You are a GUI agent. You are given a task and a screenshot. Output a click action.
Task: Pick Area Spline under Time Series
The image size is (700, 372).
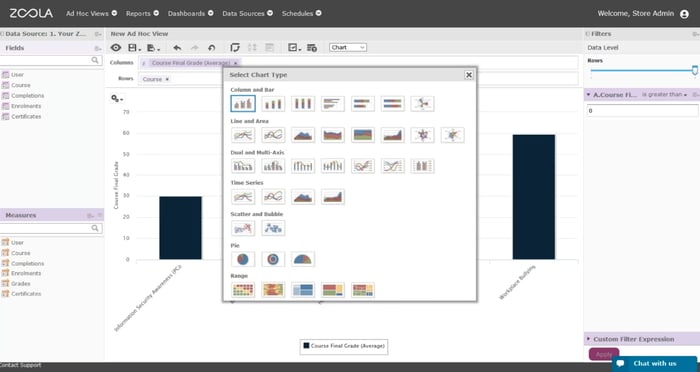tap(333, 196)
